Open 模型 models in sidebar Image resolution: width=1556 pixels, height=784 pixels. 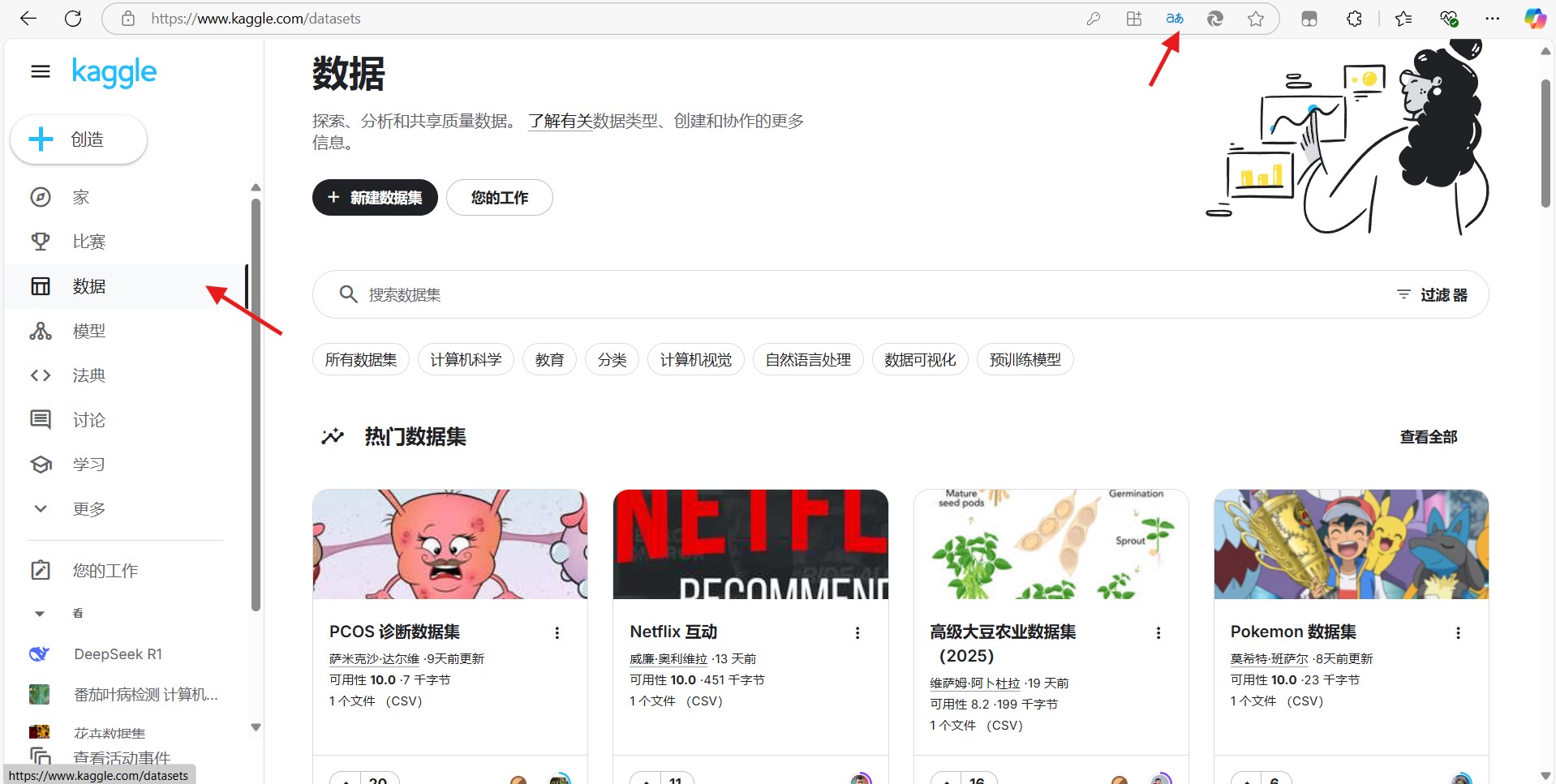126,331
